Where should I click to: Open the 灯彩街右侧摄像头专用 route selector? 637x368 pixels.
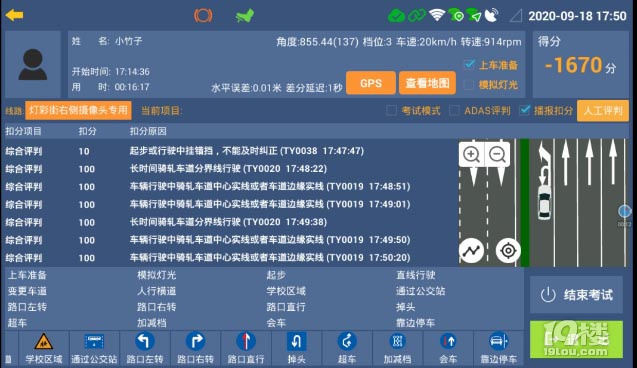click(78, 110)
